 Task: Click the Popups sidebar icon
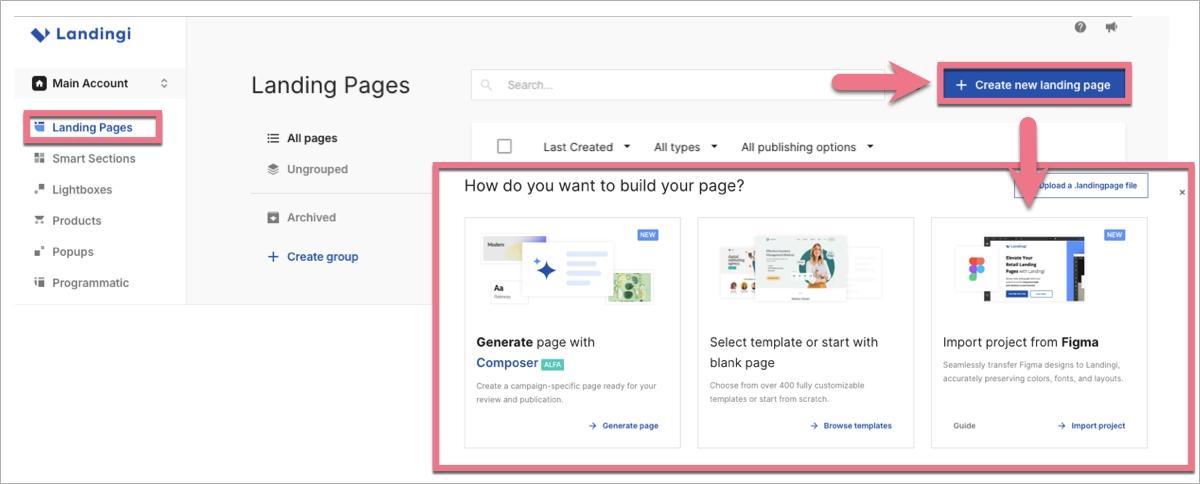click(x=39, y=251)
